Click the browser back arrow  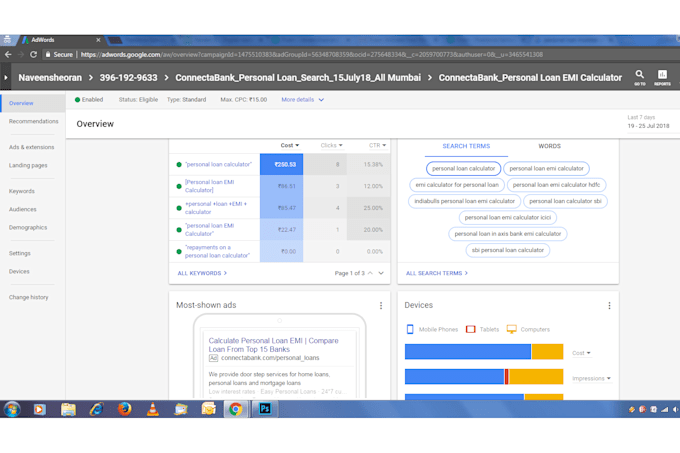tap(8, 55)
